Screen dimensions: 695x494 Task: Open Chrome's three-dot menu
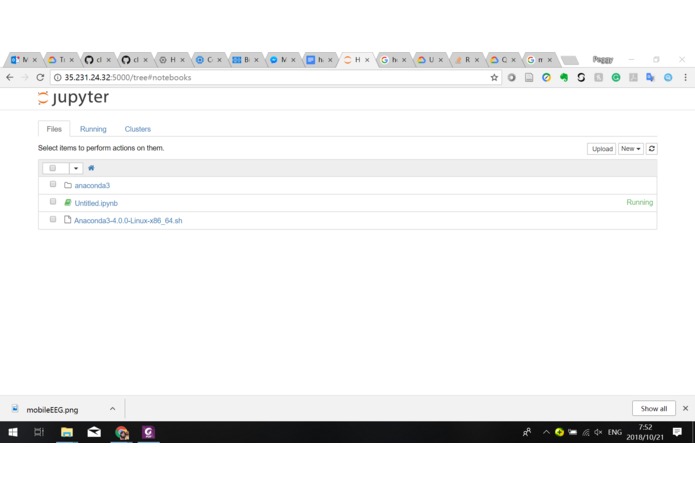click(x=685, y=78)
